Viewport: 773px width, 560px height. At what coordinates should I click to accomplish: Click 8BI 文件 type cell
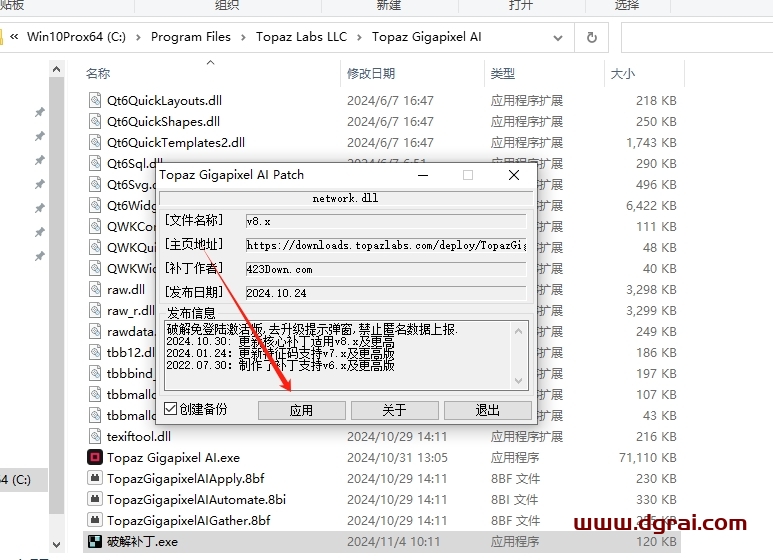[514, 500]
